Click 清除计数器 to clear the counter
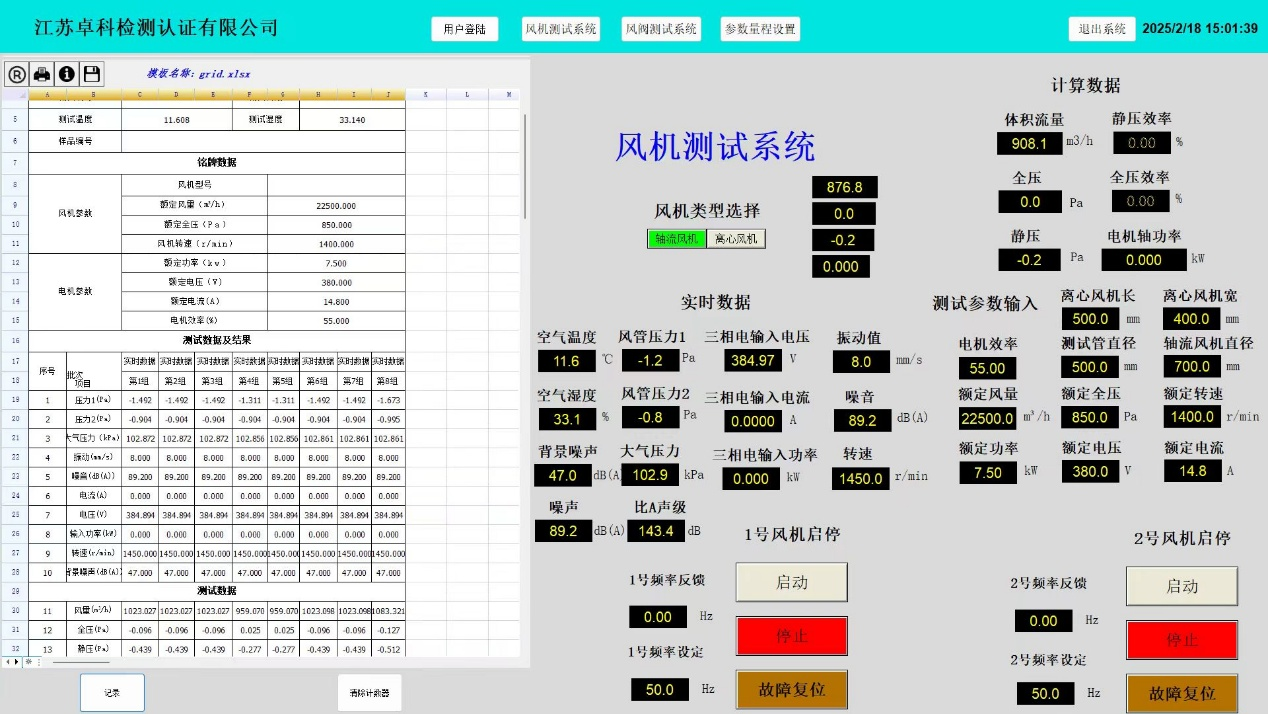Screen dimensions: 1268x714 (369, 692)
